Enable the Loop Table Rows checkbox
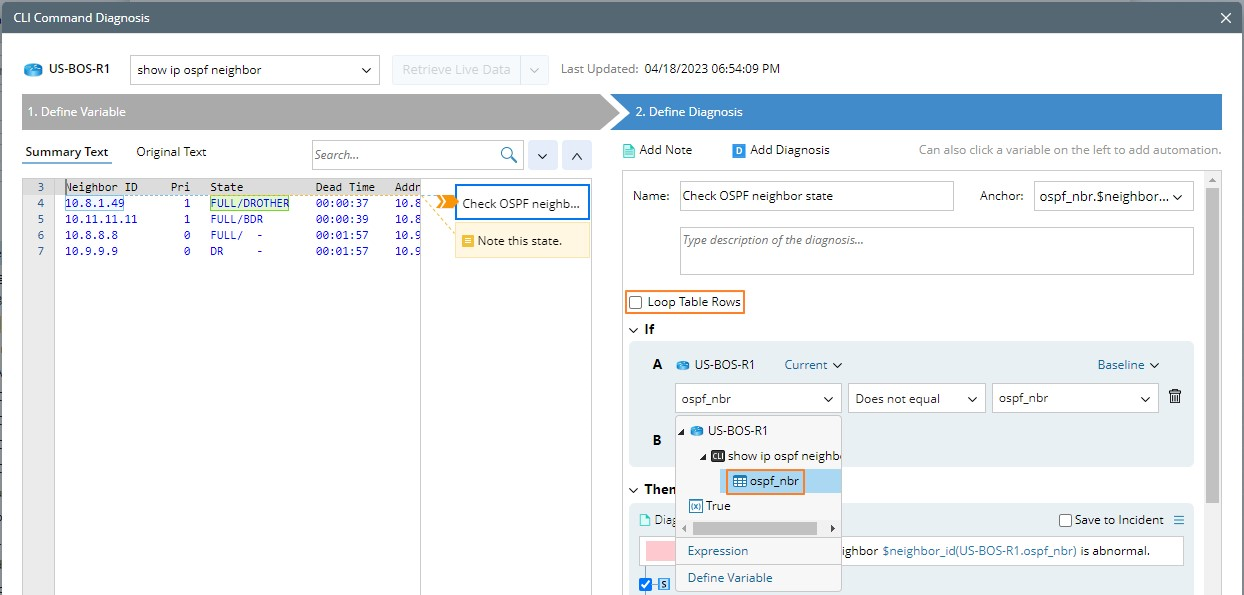Image resolution: width=1244 pixels, height=595 pixels. pyautogui.click(x=635, y=302)
